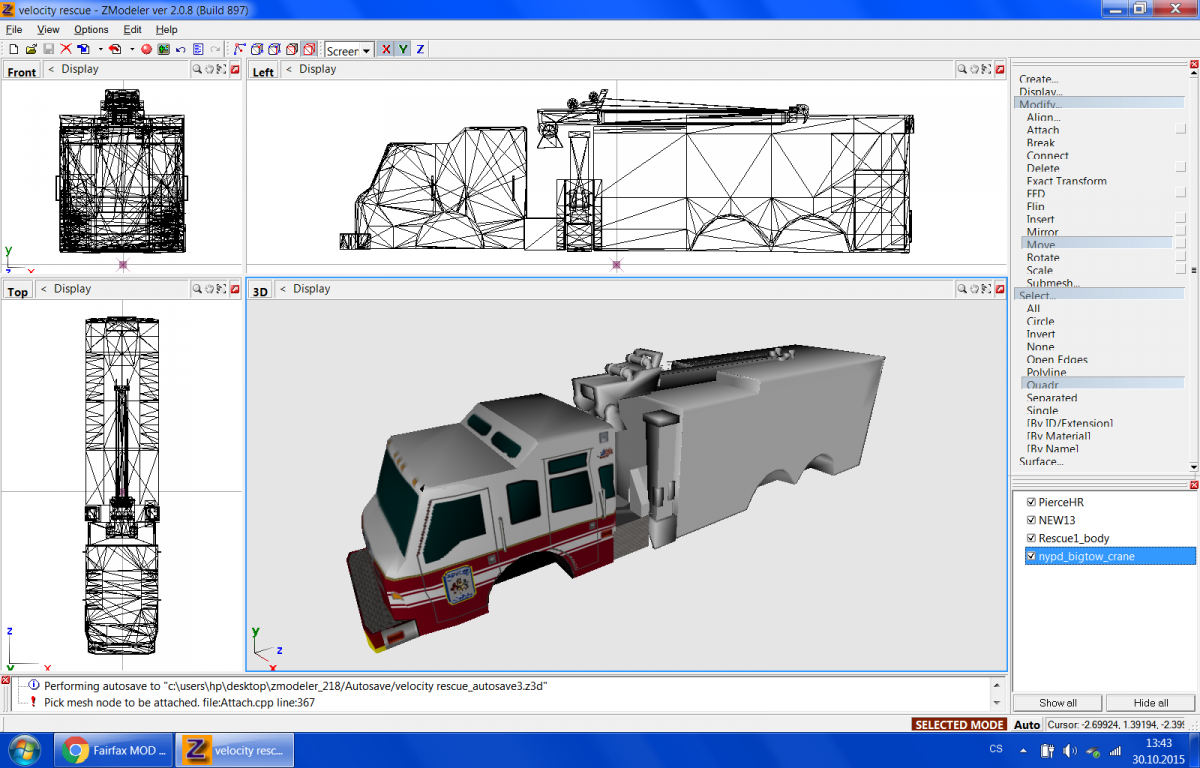Click the Open file folder icon
This screenshot has height=768, width=1200.
pos(31,49)
